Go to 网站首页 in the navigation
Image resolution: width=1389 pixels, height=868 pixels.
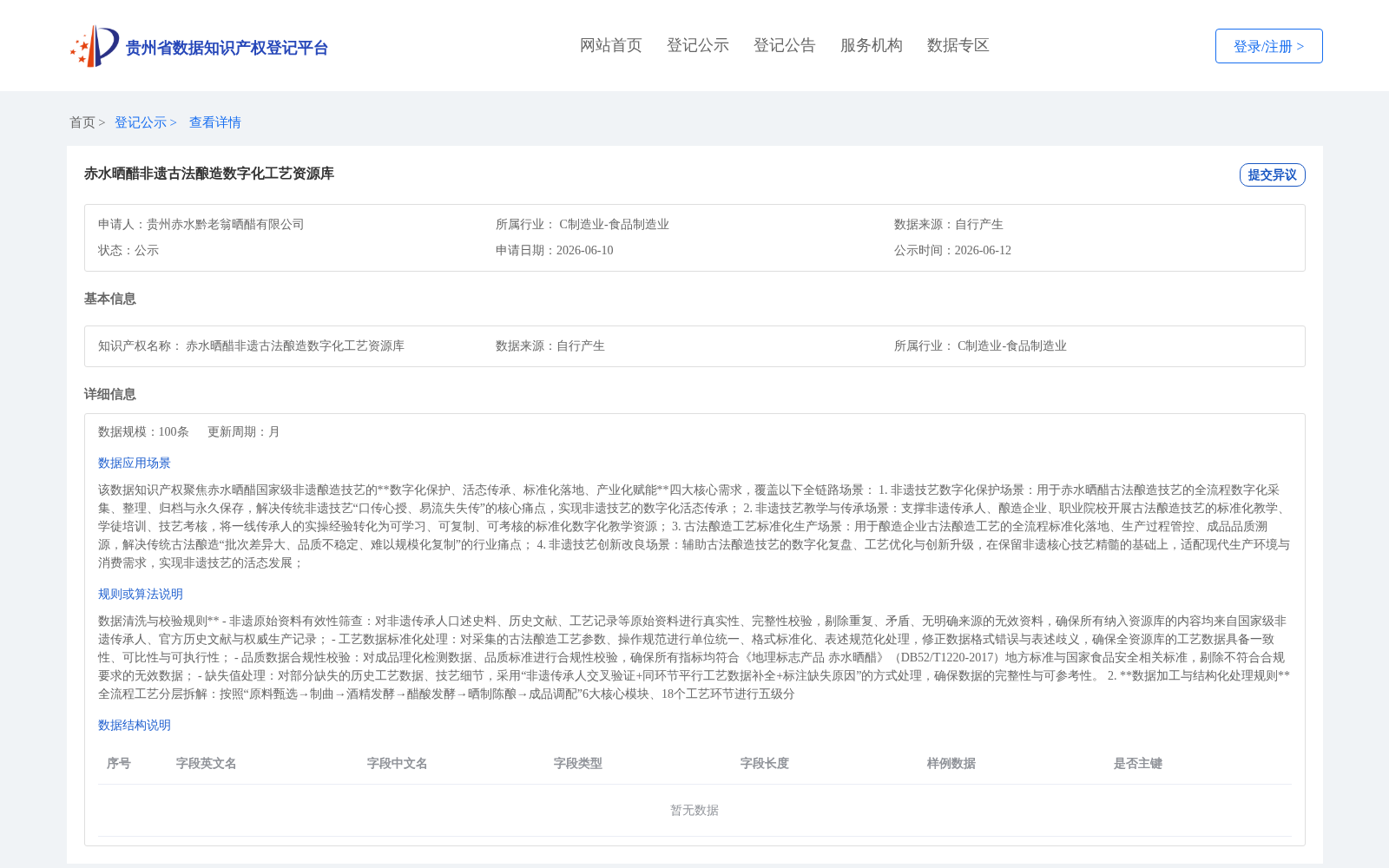click(611, 45)
